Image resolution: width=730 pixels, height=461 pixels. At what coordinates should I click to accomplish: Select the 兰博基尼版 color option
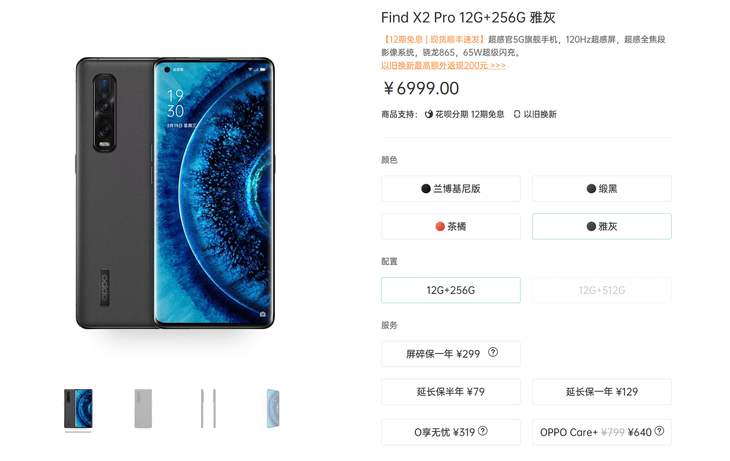[x=451, y=189]
